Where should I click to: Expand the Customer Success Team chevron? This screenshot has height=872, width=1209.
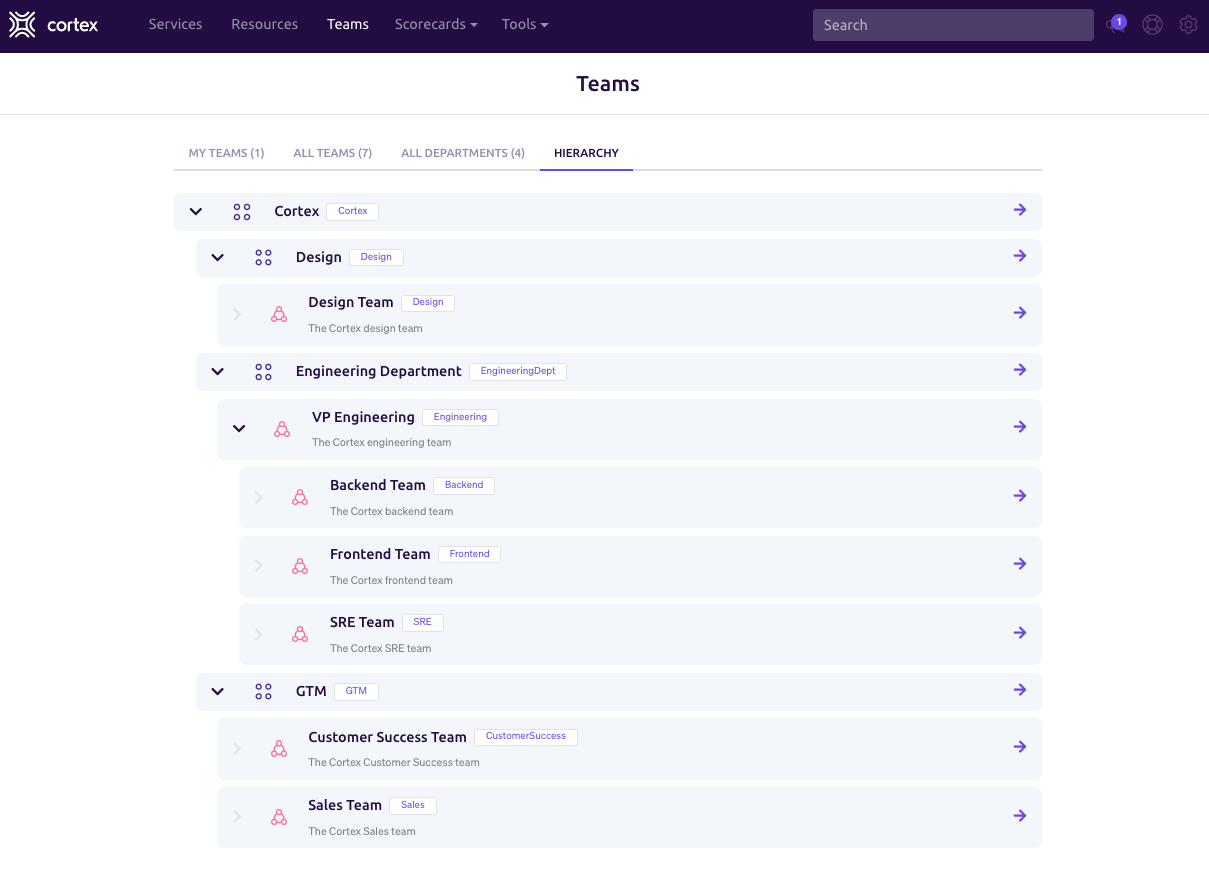point(237,748)
